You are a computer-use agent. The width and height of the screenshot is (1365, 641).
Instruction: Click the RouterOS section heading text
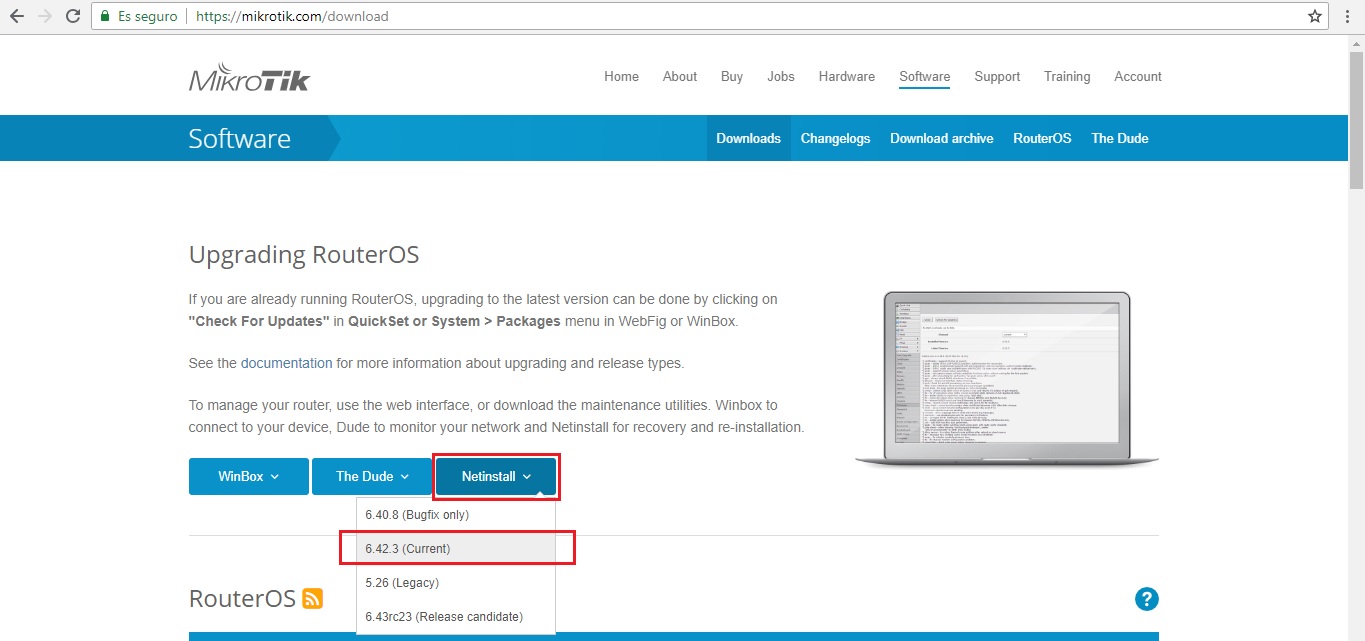[x=242, y=599]
